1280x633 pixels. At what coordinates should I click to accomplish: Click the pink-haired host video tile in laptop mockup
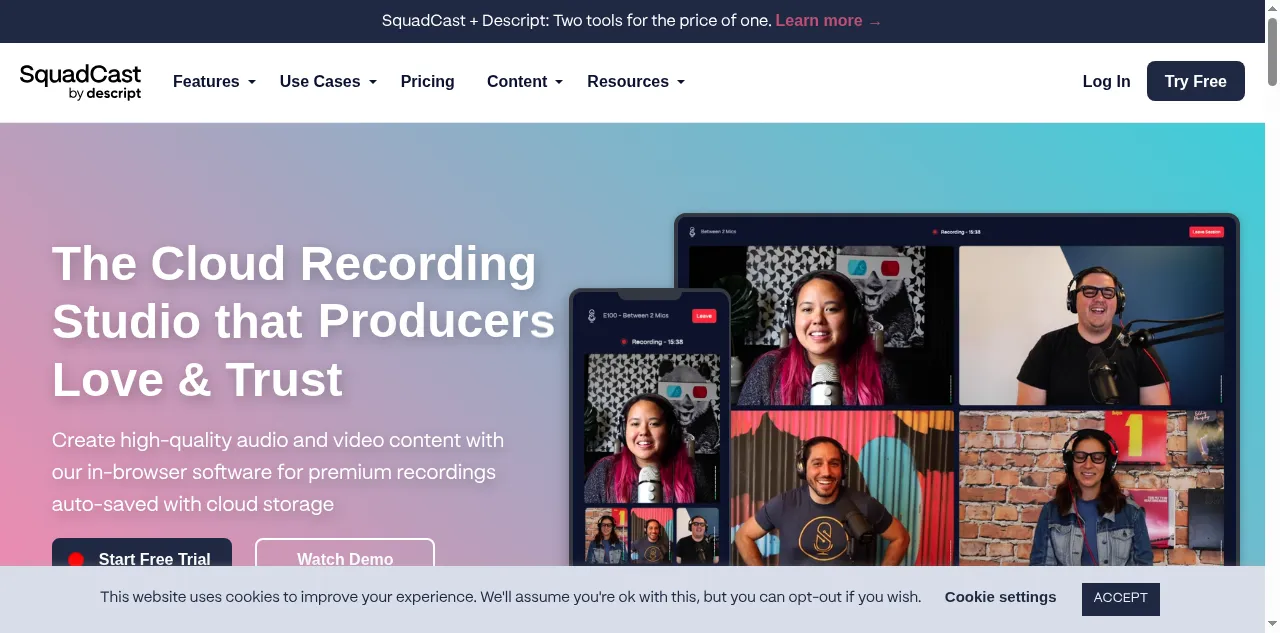pos(821,325)
